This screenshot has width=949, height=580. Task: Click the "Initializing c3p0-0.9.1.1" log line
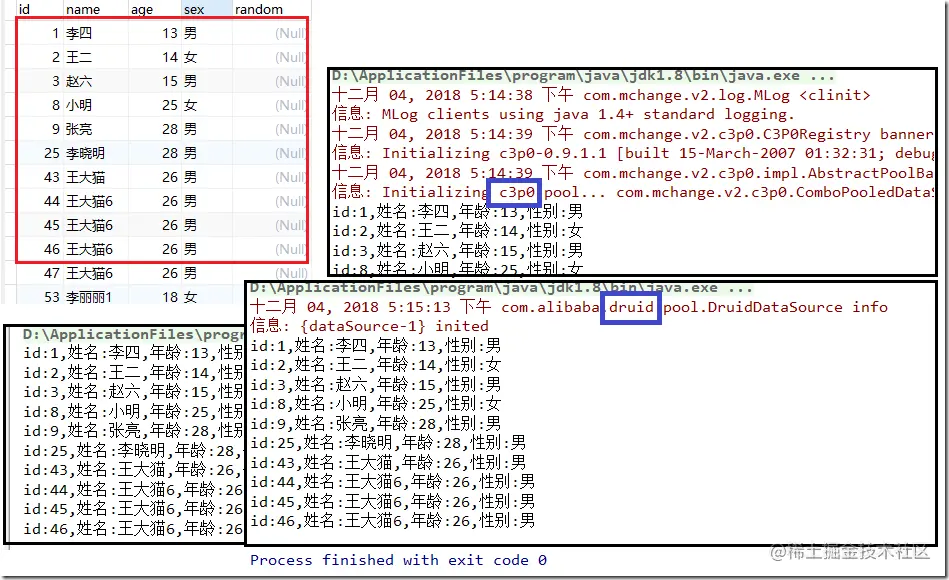coord(633,153)
